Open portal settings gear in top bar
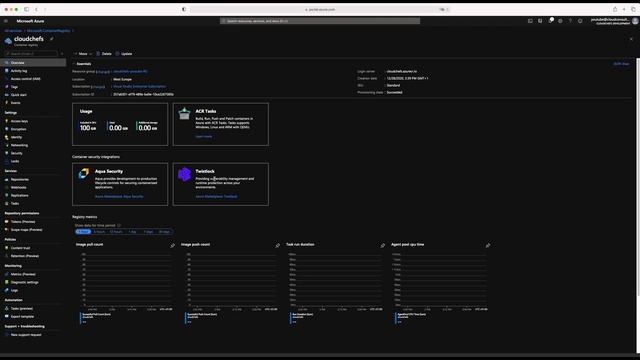The image size is (640, 360). point(560,21)
